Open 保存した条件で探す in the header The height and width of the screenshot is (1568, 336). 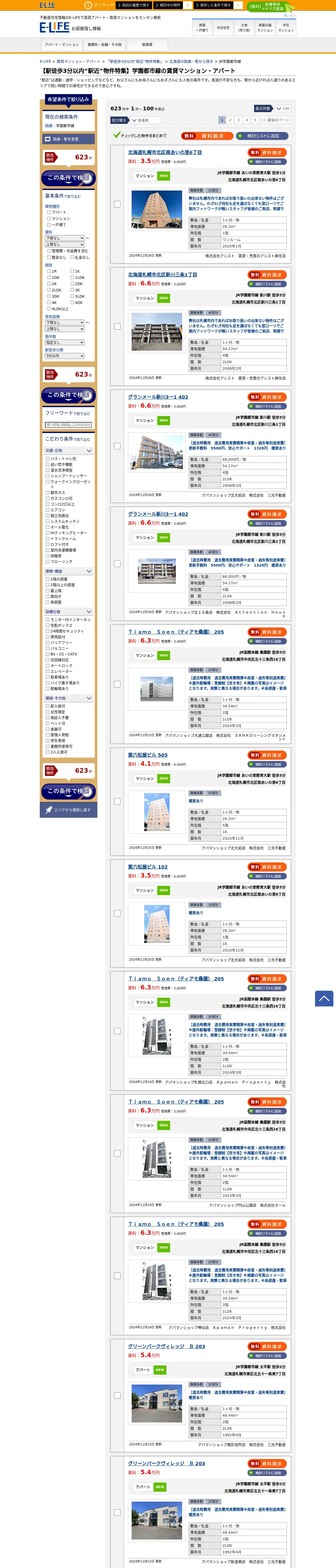pos(214,5)
